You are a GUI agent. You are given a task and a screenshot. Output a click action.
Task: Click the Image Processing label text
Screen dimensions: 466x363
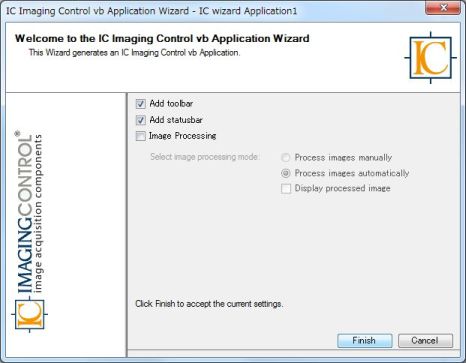point(183,136)
